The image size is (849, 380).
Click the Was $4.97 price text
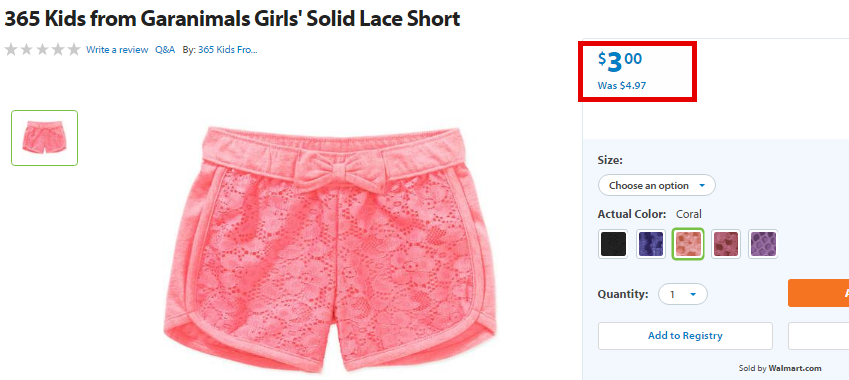622,86
